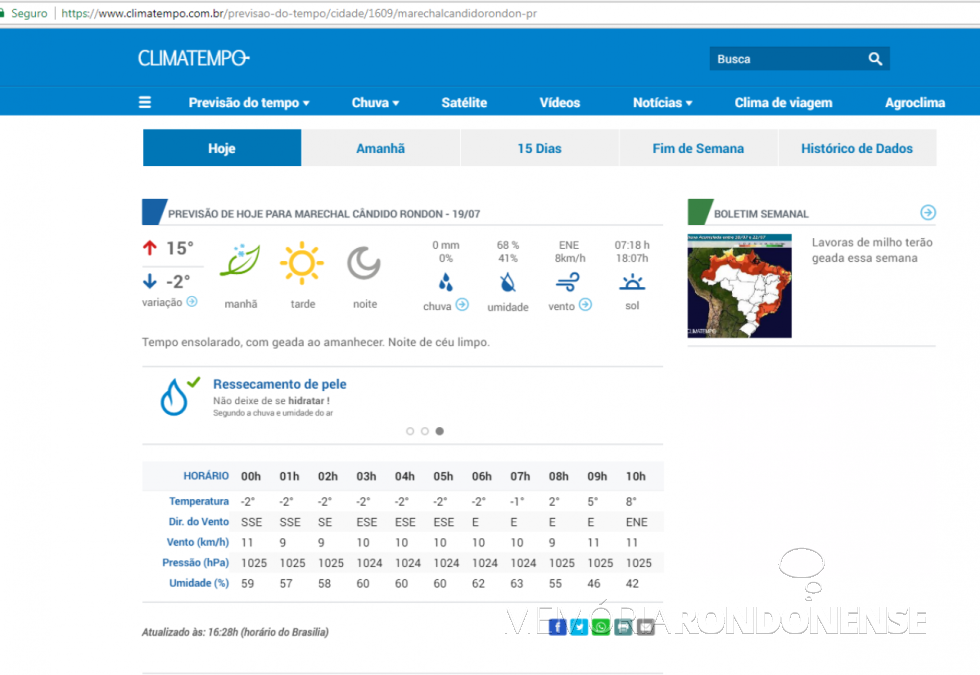Expand the Chuva menu

coord(374,102)
